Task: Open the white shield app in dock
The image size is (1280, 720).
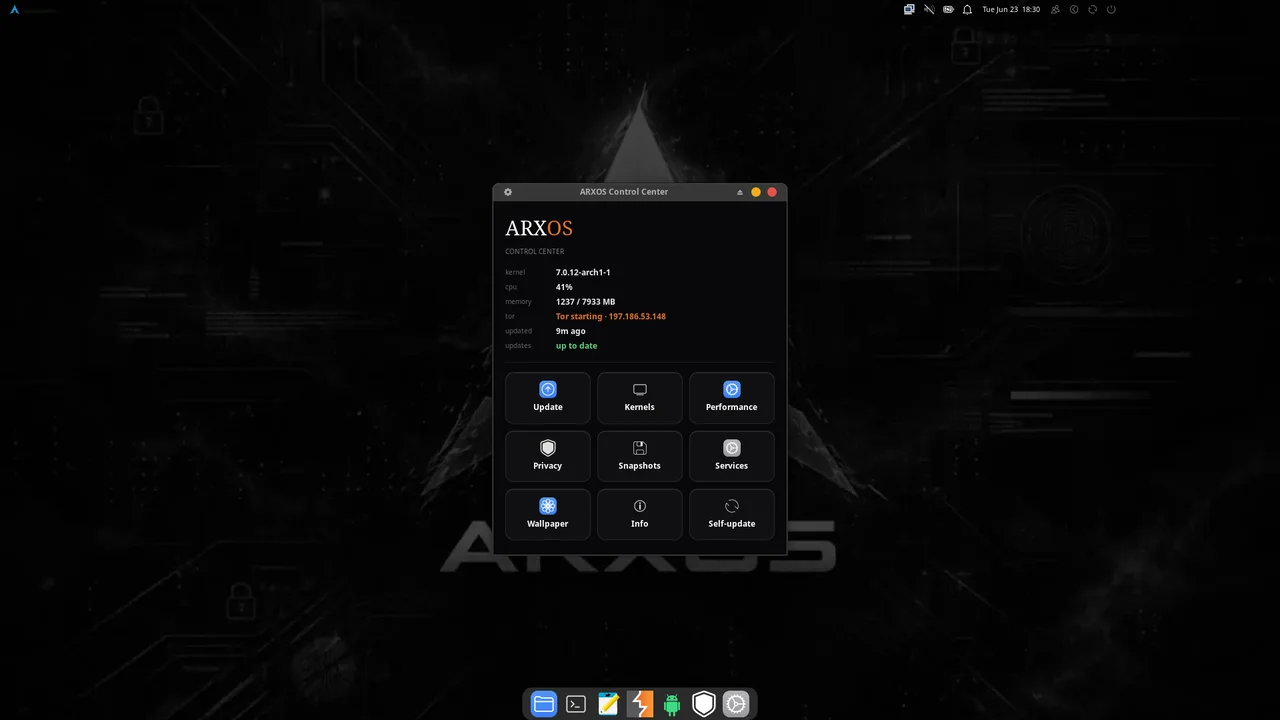Action: tap(704, 704)
